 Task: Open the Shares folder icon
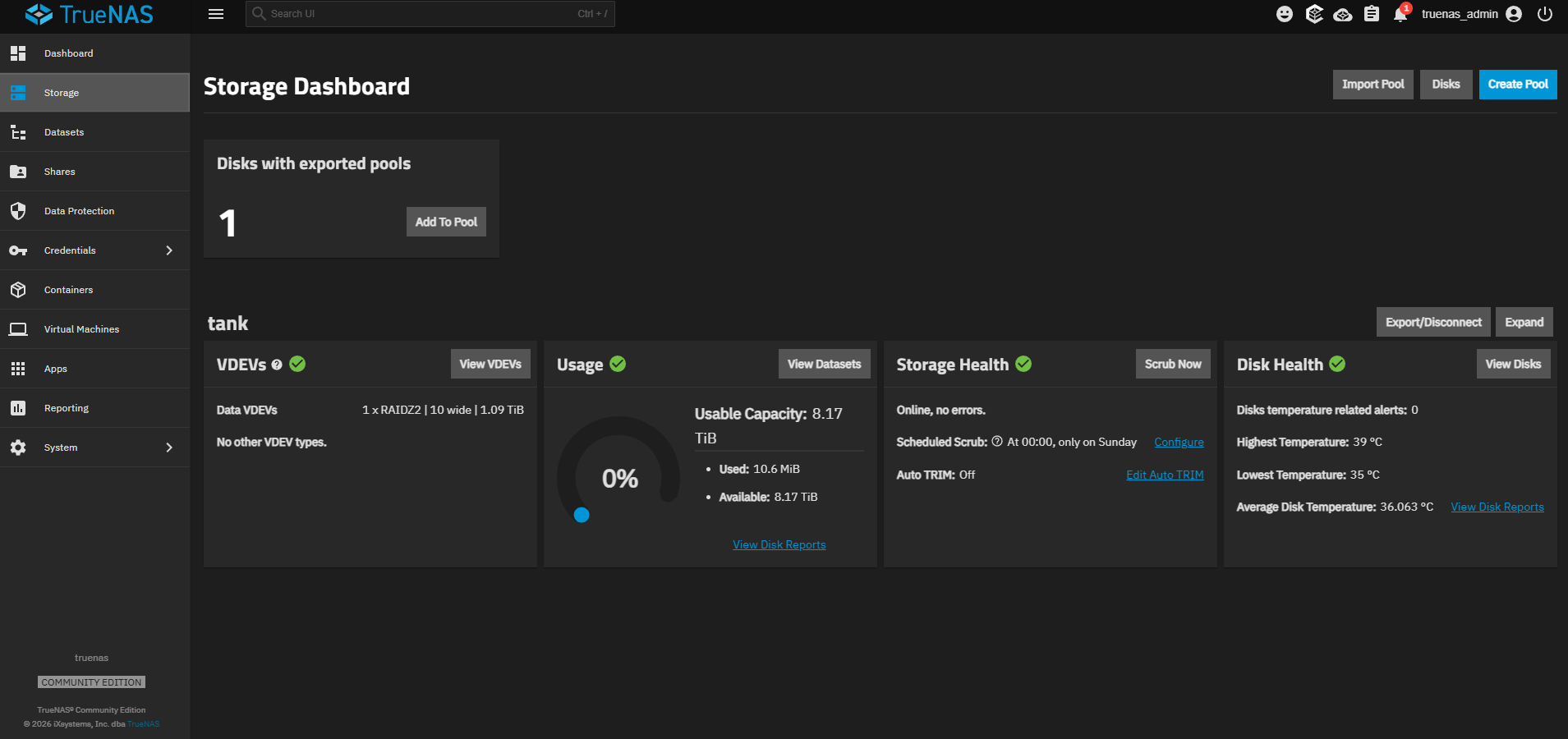pyautogui.click(x=18, y=172)
